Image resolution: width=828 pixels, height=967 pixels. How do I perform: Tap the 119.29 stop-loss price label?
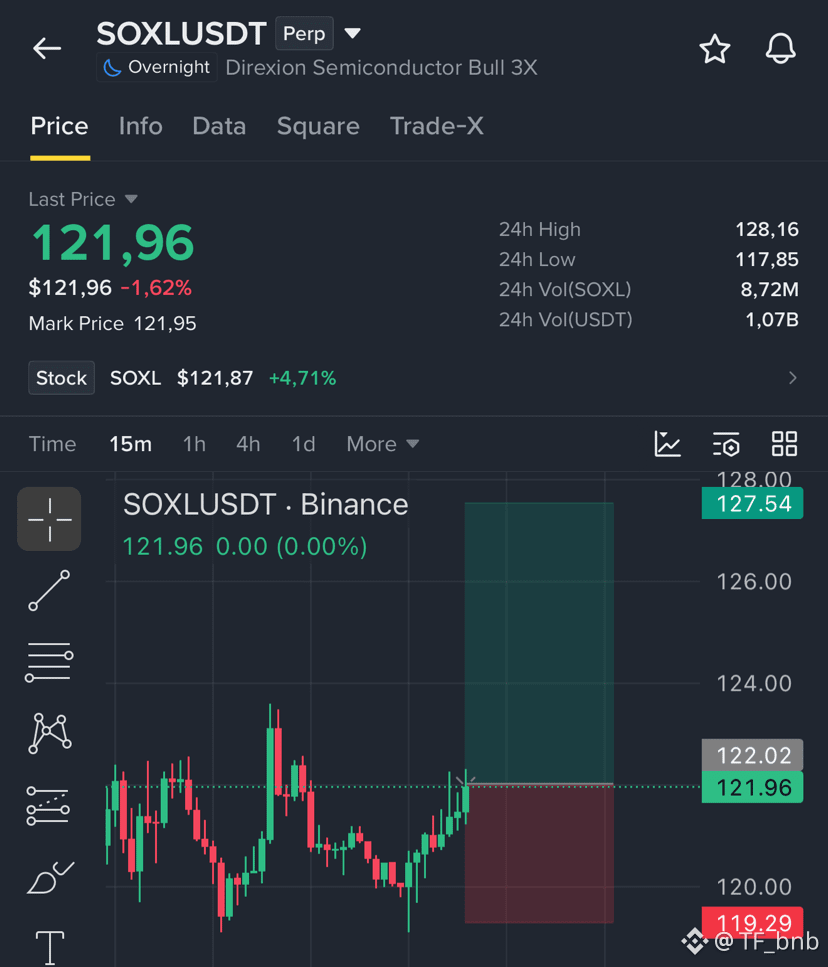(x=752, y=921)
